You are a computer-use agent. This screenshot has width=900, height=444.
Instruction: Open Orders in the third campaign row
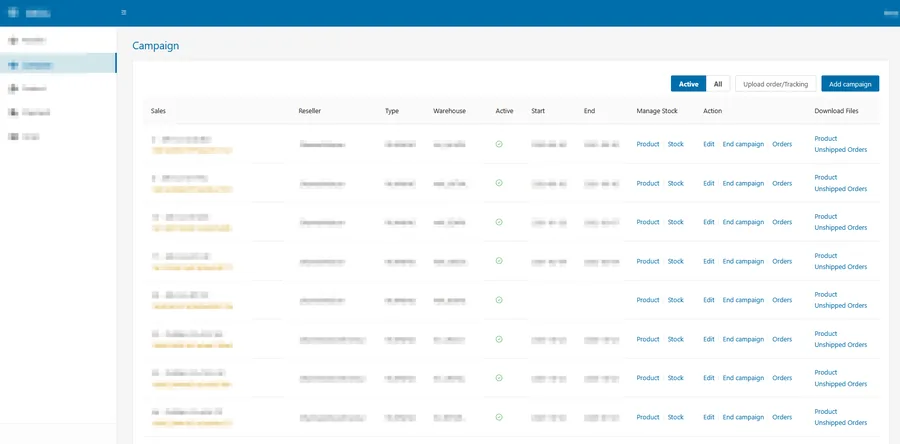tap(782, 222)
